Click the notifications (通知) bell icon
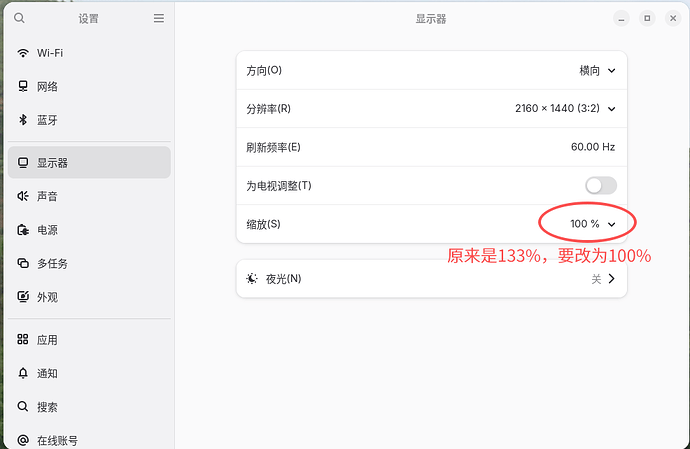Image resolution: width=690 pixels, height=449 pixels. pyautogui.click(x=22, y=373)
